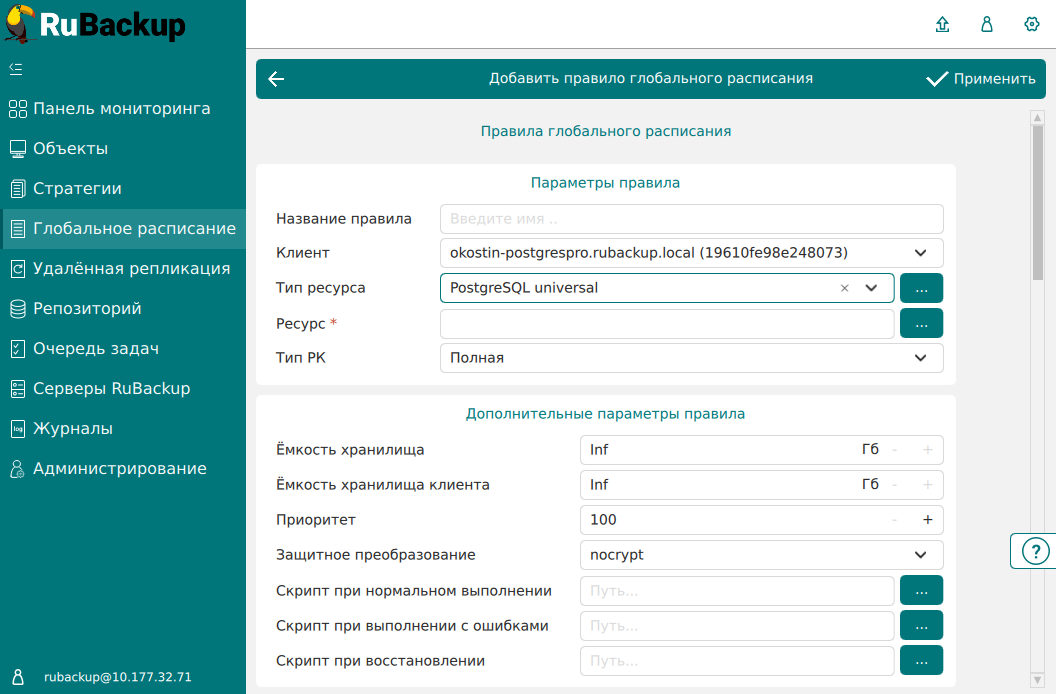Open Серверы RuBackup in sidebar

111,389
